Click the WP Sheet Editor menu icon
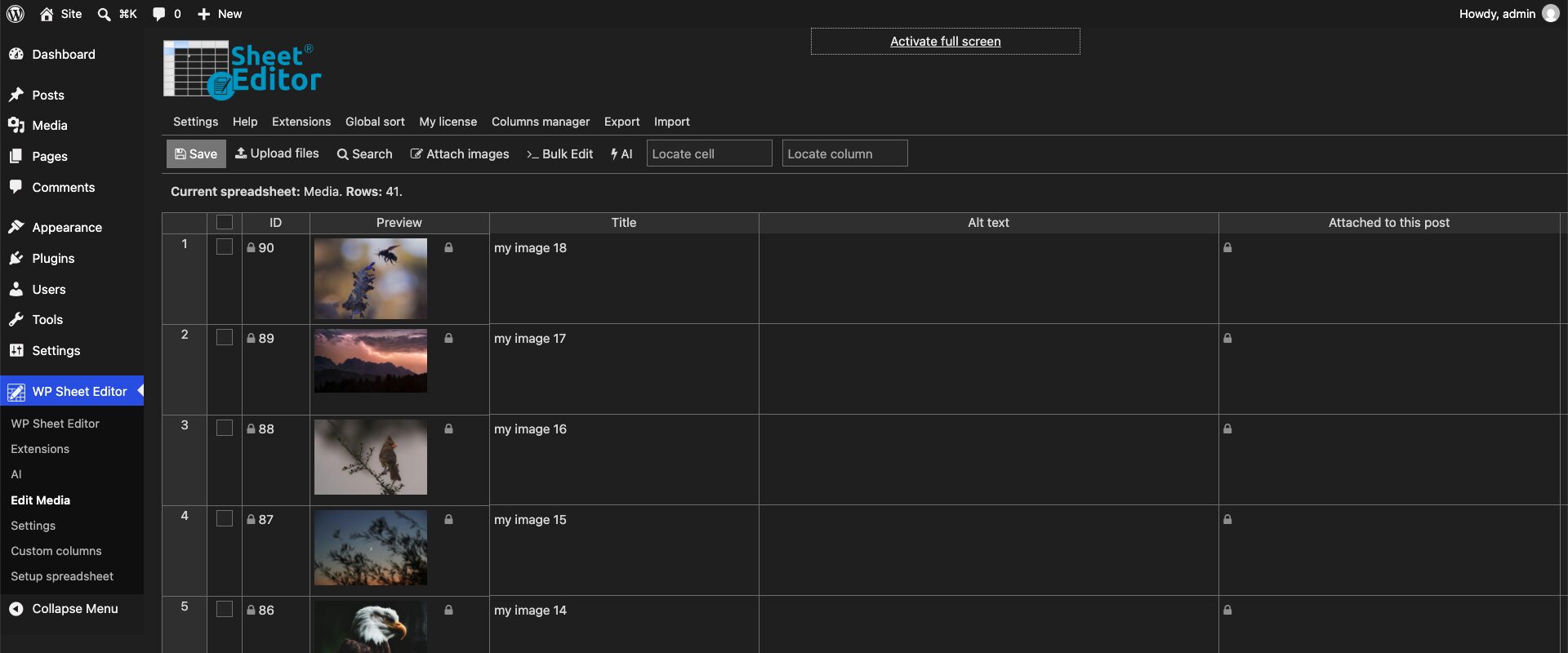 (x=16, y=392)
